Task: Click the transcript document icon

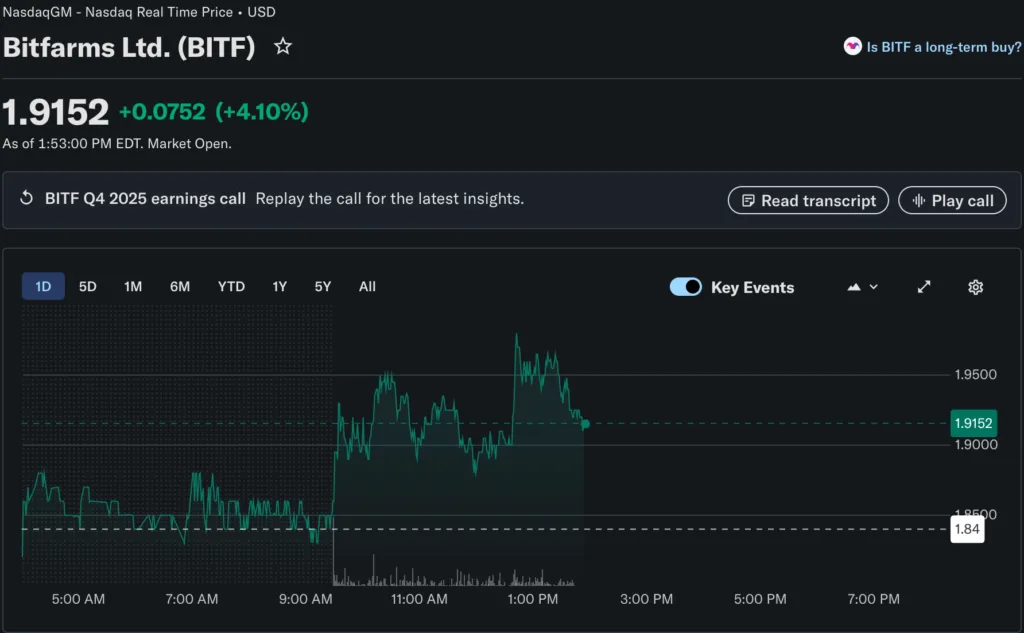Action: coord(748,200)
